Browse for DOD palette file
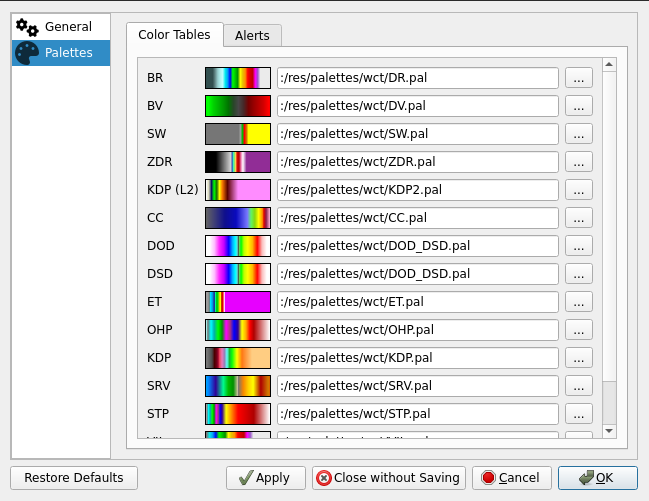Image resolution: width=649 pixels, height=501 pixels. [x=579, y=246]
